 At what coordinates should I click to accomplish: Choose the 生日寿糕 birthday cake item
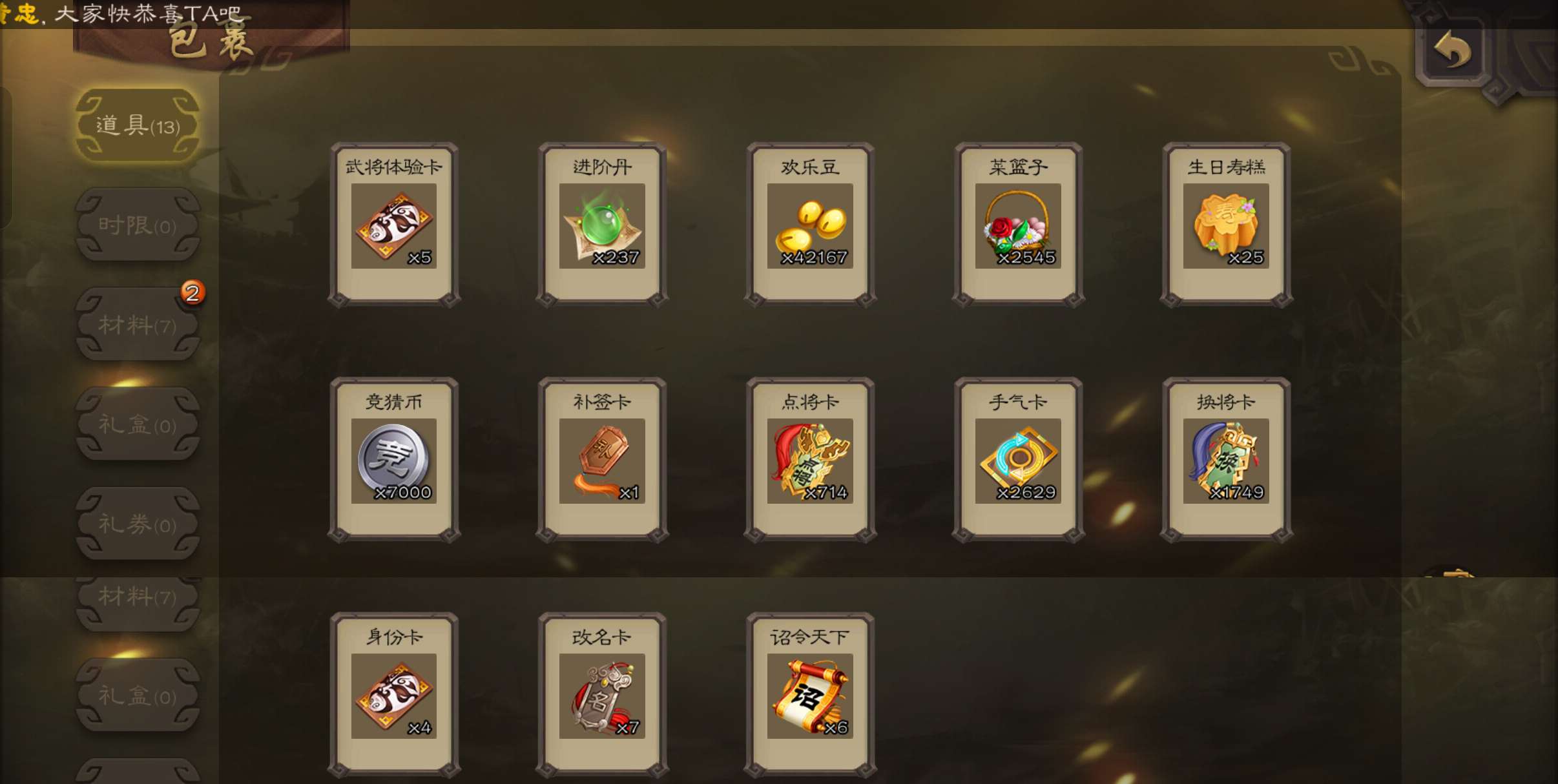tap(1226, 225)
